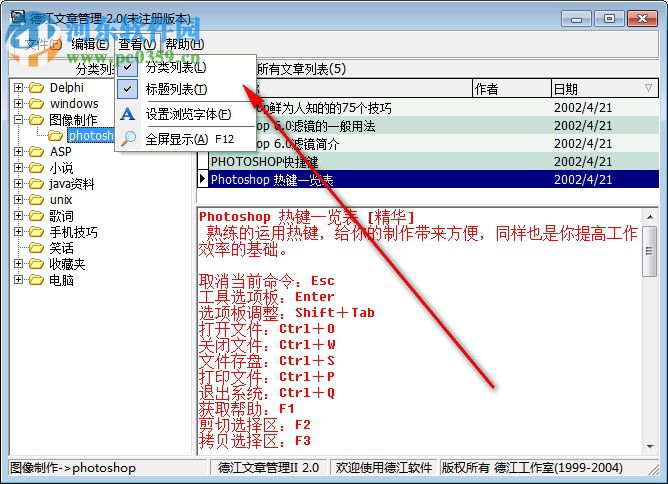Expand the windows tree node
The width and height of the screenshot is (668, 484).
pos(18,104)
